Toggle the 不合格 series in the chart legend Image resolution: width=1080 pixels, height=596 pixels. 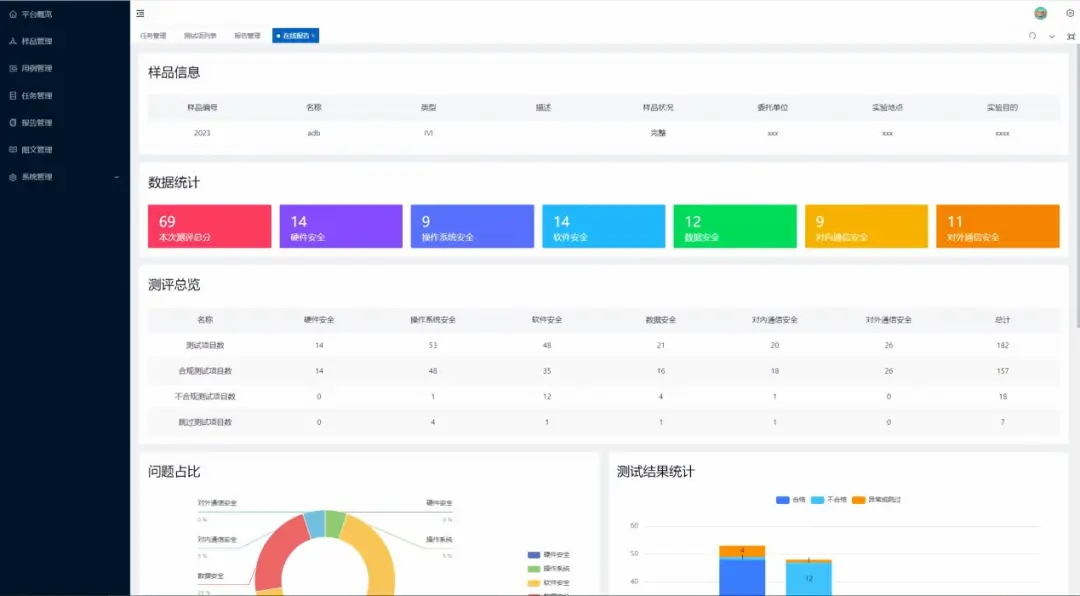tap(825, 499)
